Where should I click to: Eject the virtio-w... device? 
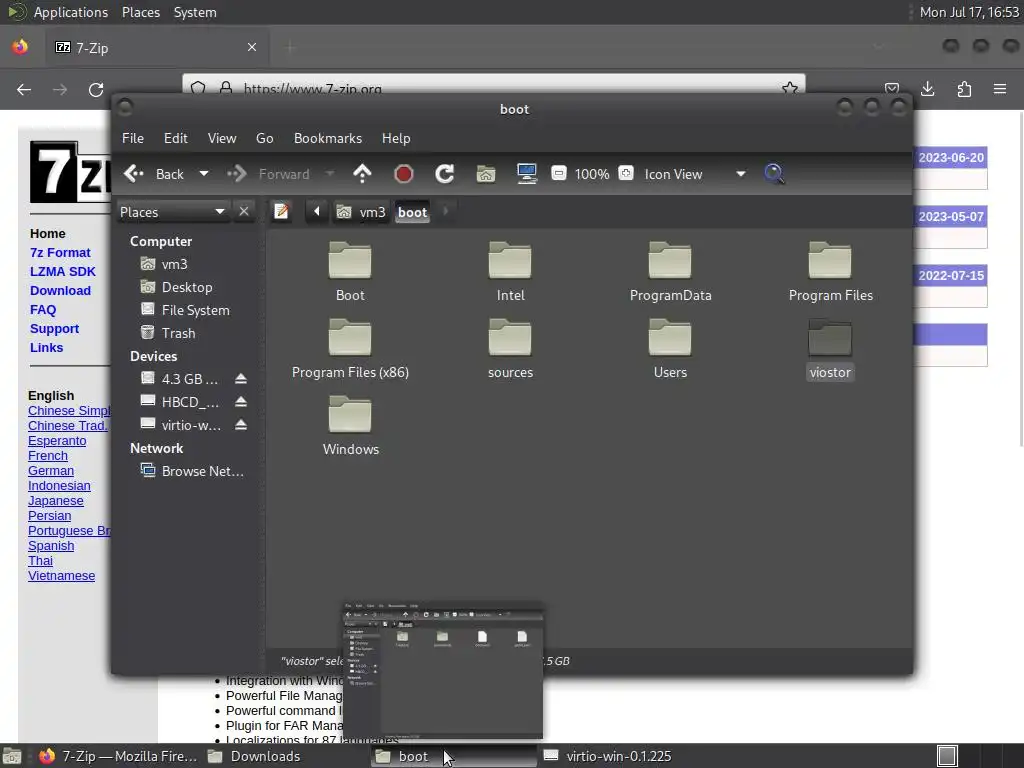click(241, 425)
